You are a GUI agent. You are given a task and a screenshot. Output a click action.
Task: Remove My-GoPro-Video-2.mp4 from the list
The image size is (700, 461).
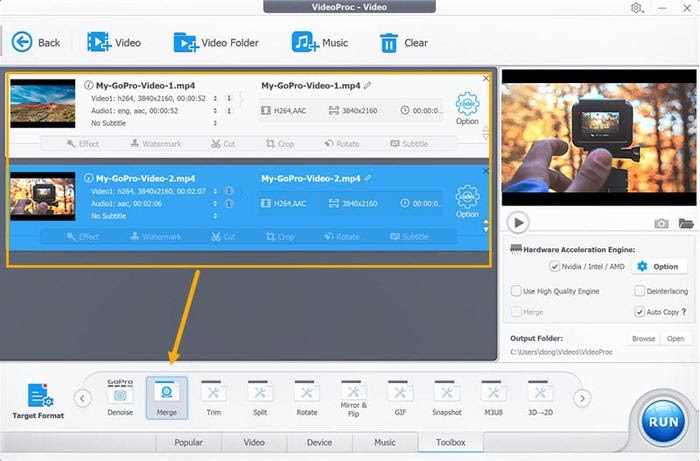click(486, 171)
